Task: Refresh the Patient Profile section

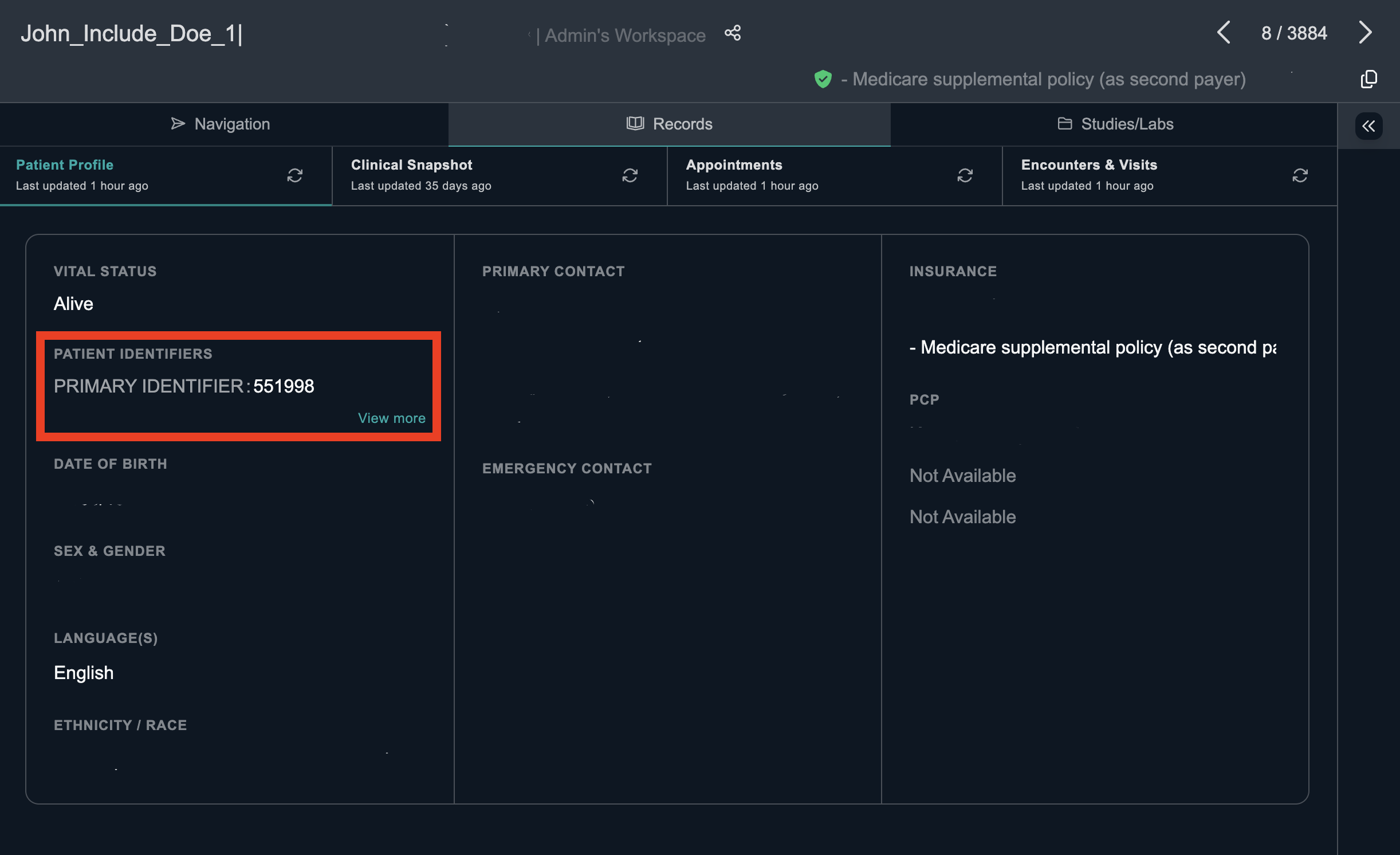Action: (294, 175)
